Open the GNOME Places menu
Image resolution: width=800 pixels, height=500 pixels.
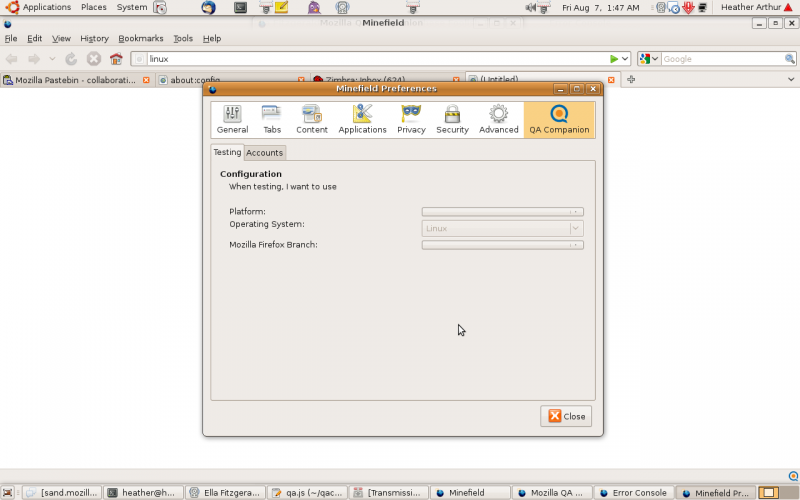[93, 7]
